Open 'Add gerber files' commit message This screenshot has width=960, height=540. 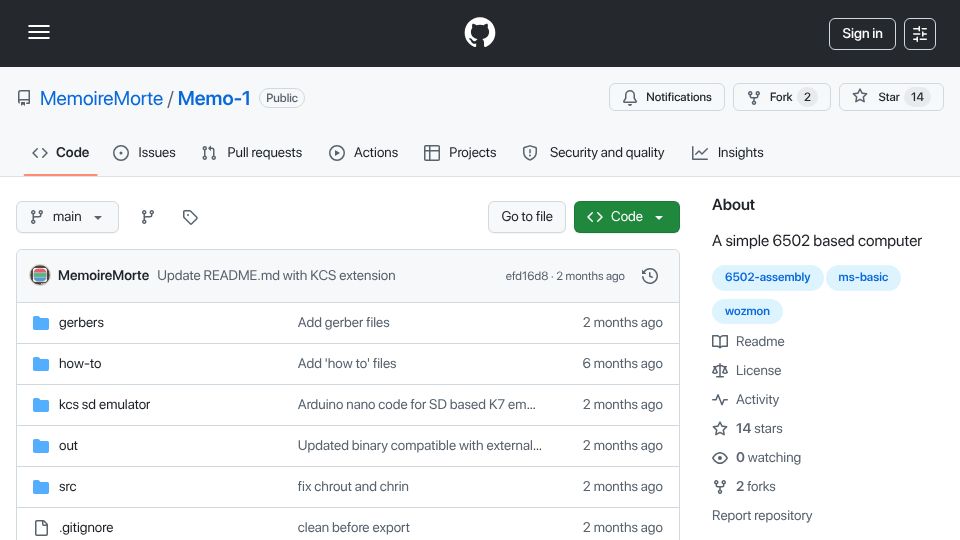[343, 323]
